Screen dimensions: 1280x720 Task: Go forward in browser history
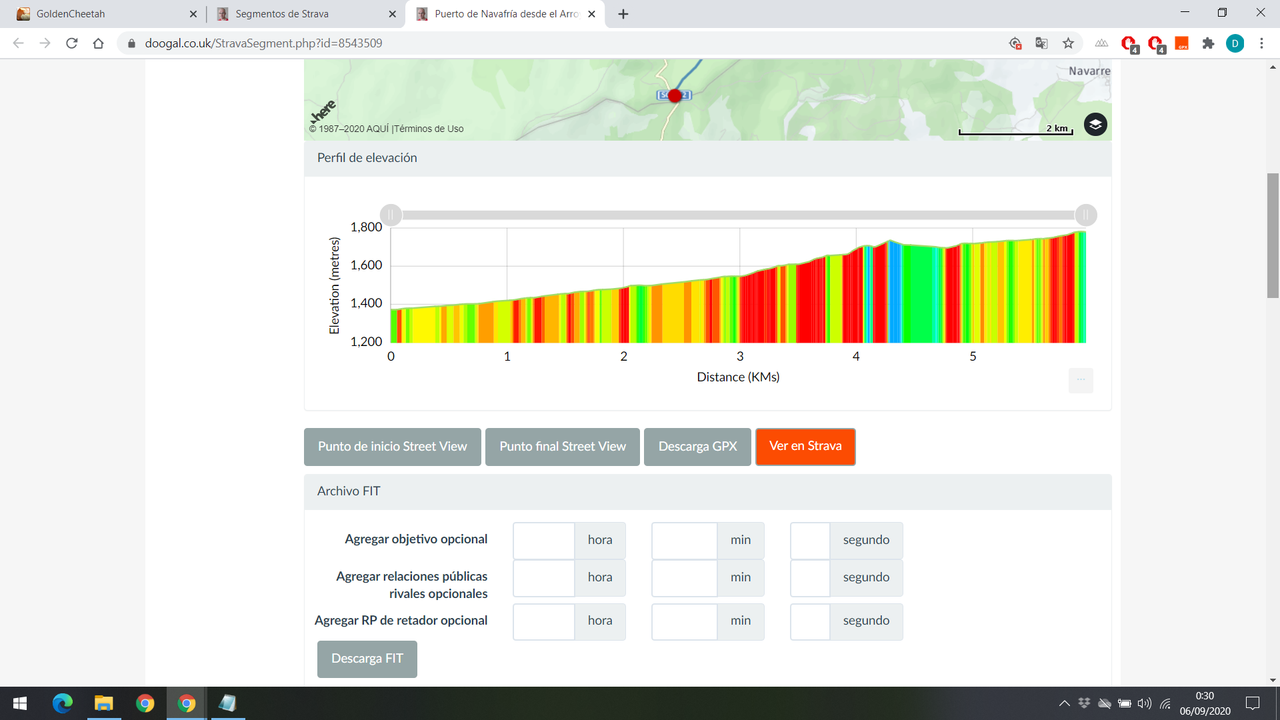point(45,43)
